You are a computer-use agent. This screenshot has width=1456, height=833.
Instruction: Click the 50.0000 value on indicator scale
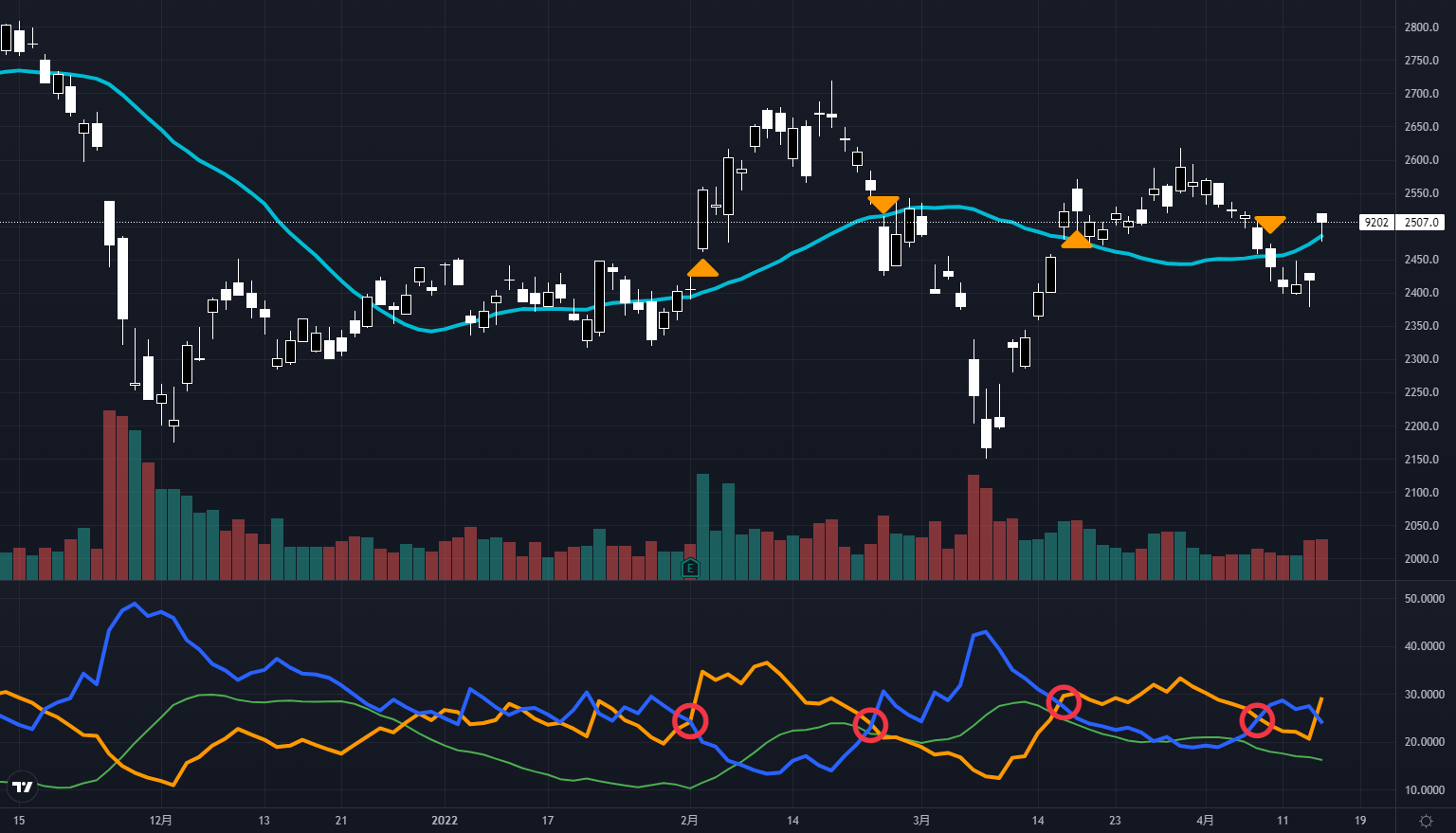click(1424, 599)
